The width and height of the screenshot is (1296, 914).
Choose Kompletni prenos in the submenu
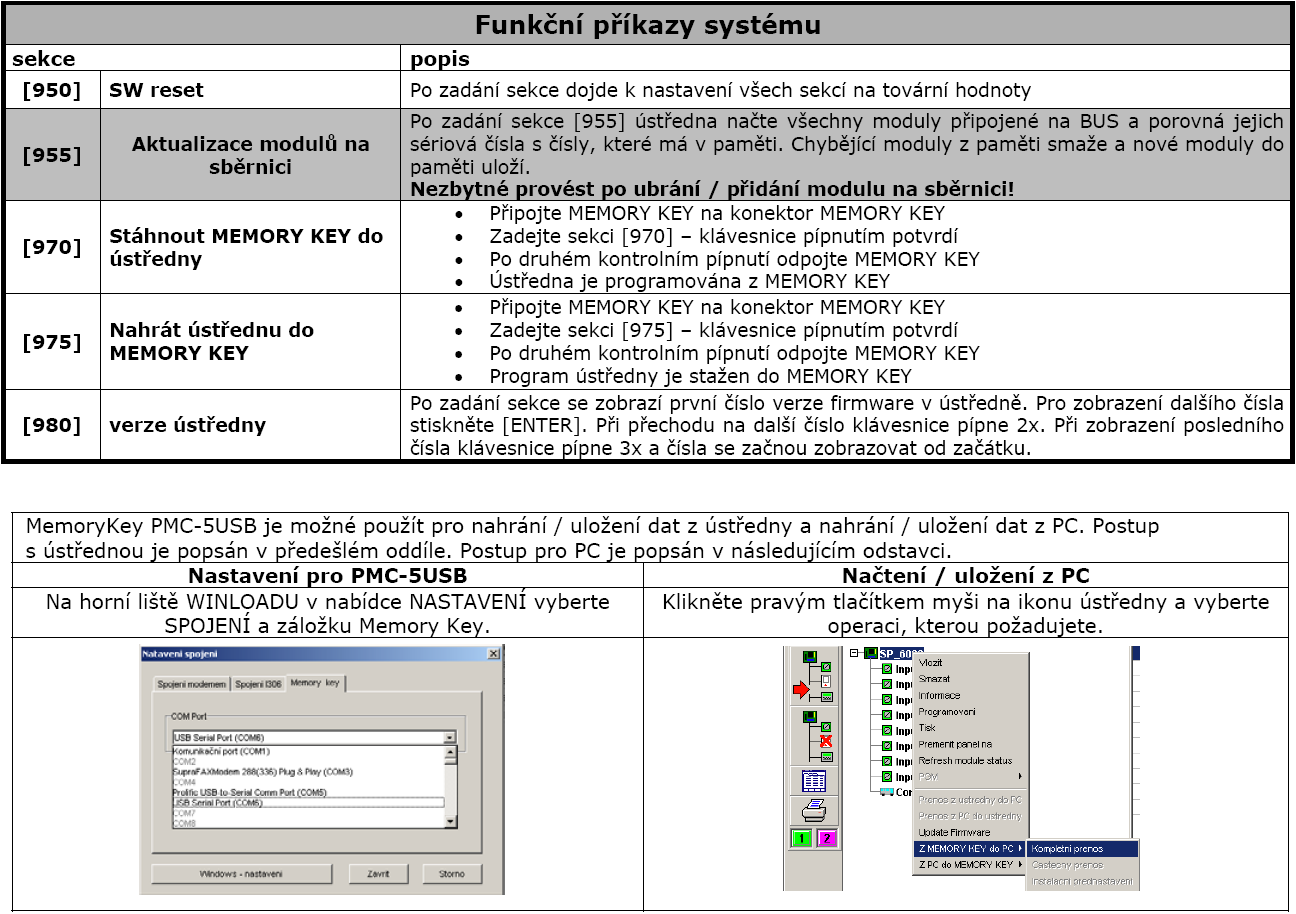(1083, 849)
